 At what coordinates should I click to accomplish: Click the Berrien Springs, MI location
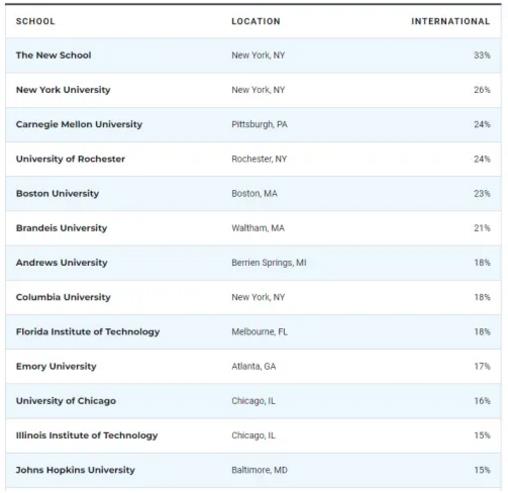[x=269, y=263]
